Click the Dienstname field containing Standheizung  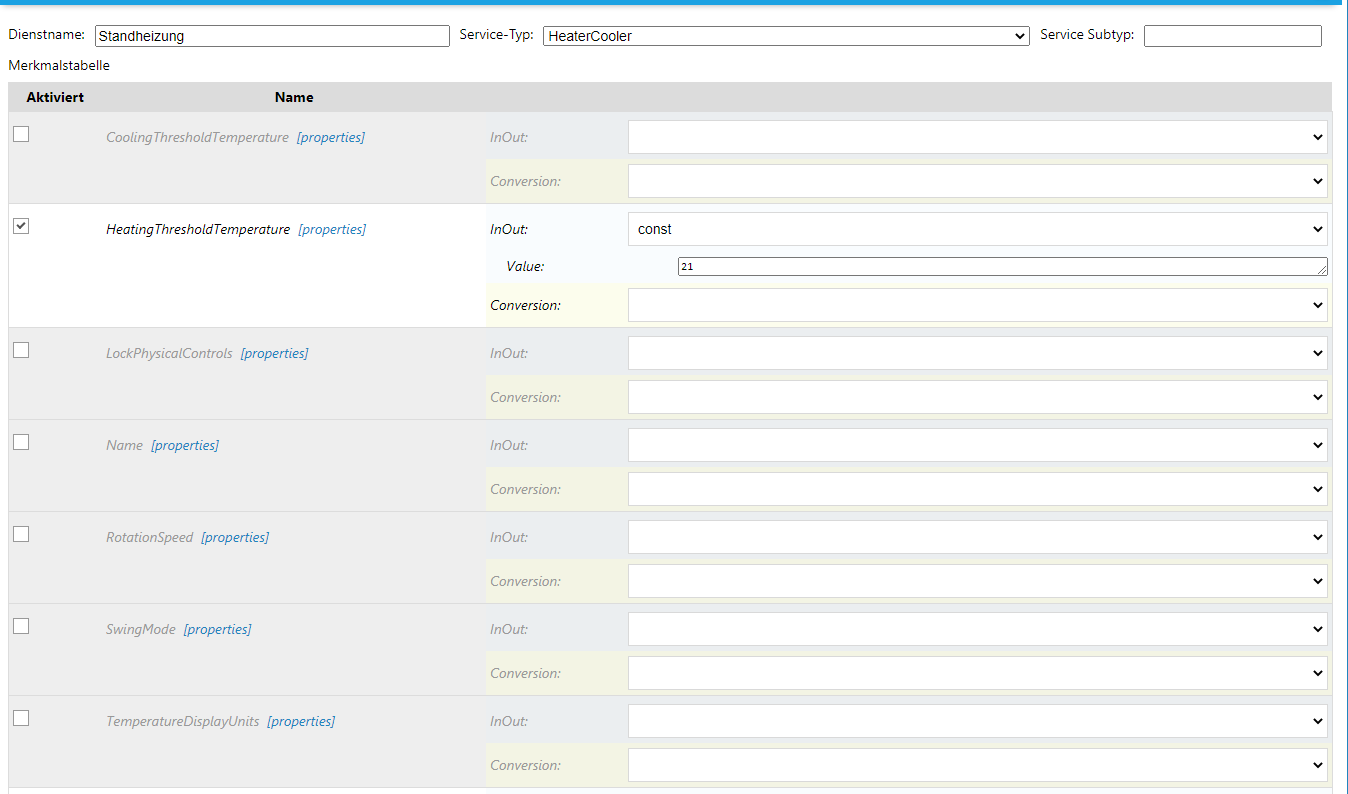point(272,36)
